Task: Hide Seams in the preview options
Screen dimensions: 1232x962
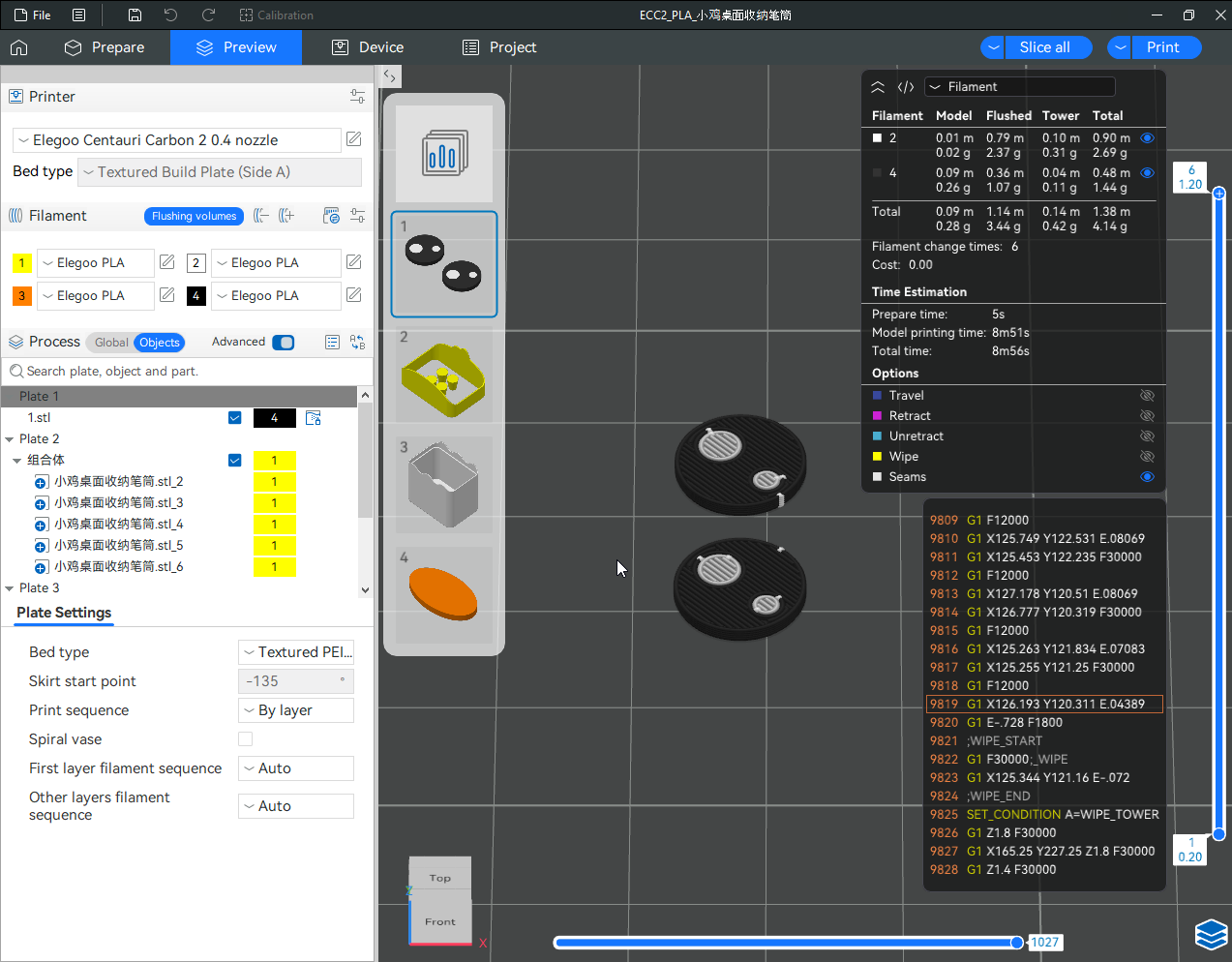Action: pyautogui.click(x=1147, y=477)
